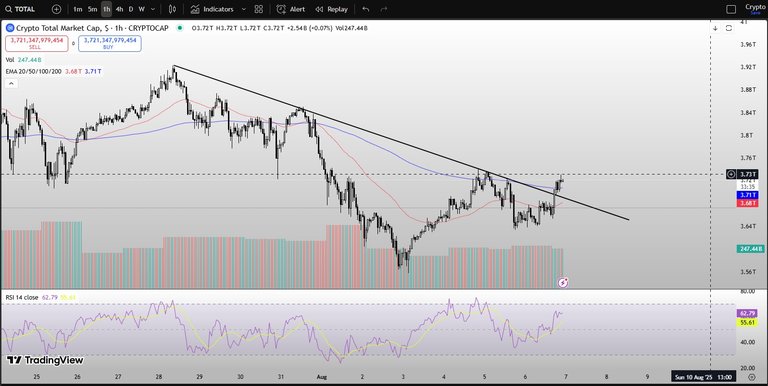
Task: Open the indicator templates grid icon
Action: [259, 9]
